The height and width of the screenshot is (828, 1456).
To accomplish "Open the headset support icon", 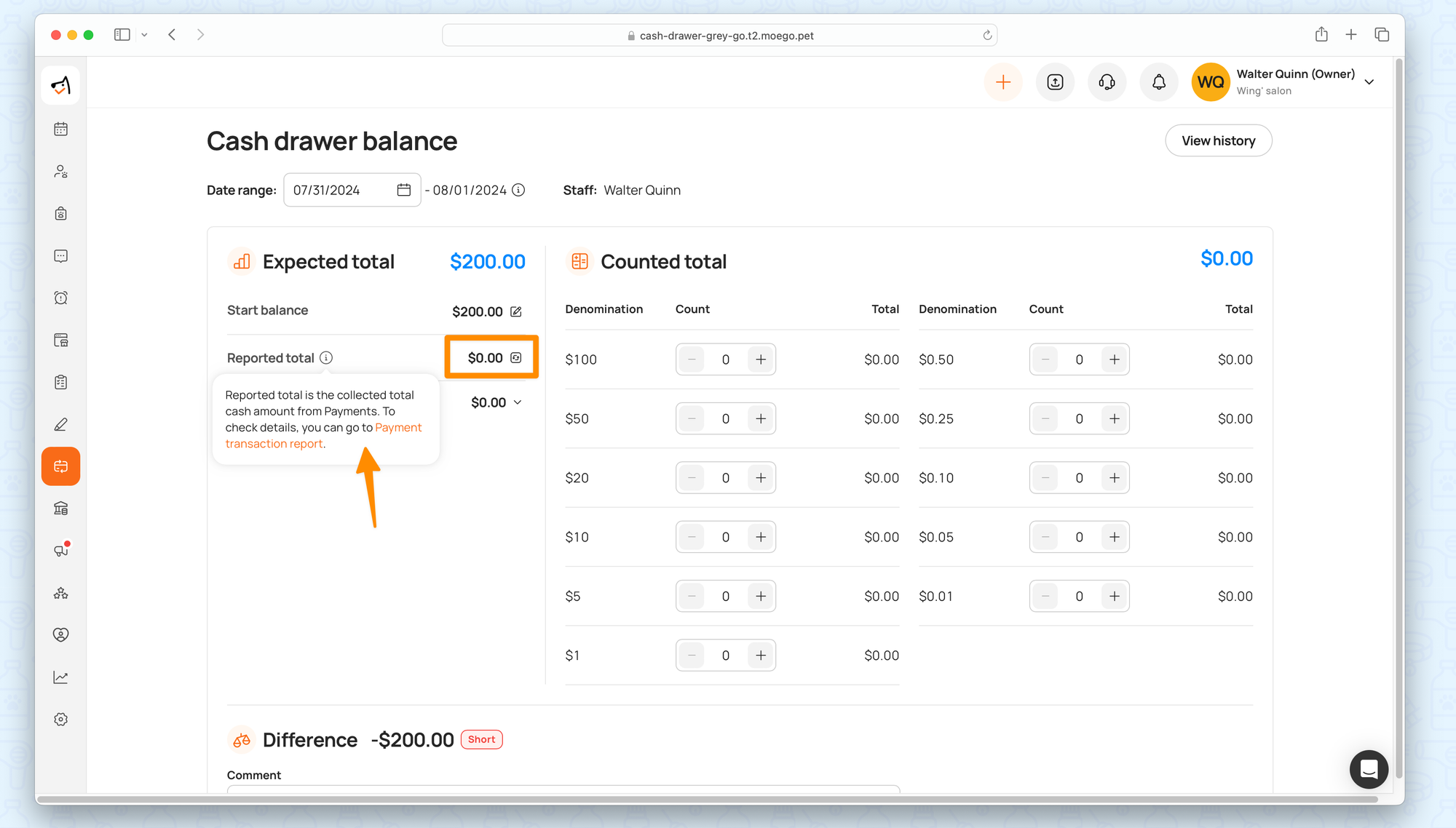I will point(1107,82).
